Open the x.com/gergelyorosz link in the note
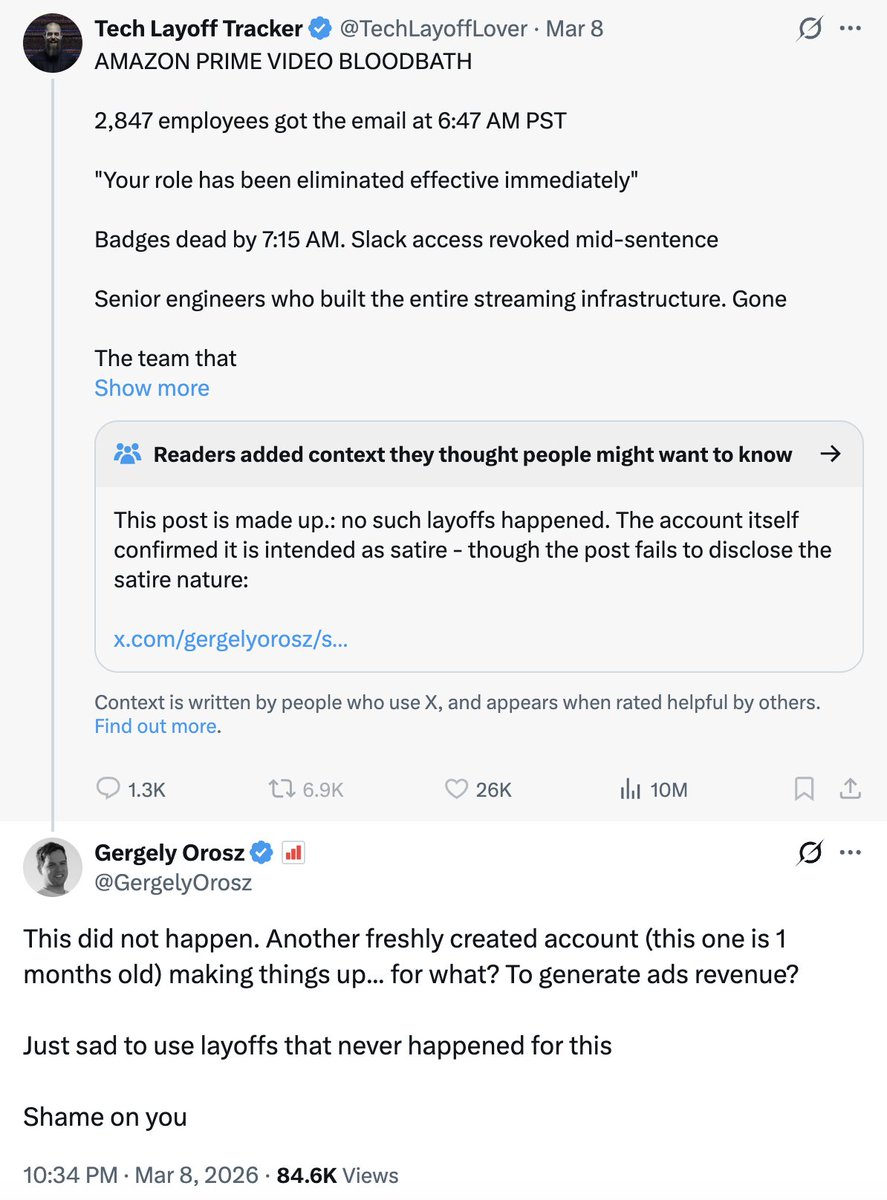Screen dimensions: 887x1200 [x=231, y=640]
